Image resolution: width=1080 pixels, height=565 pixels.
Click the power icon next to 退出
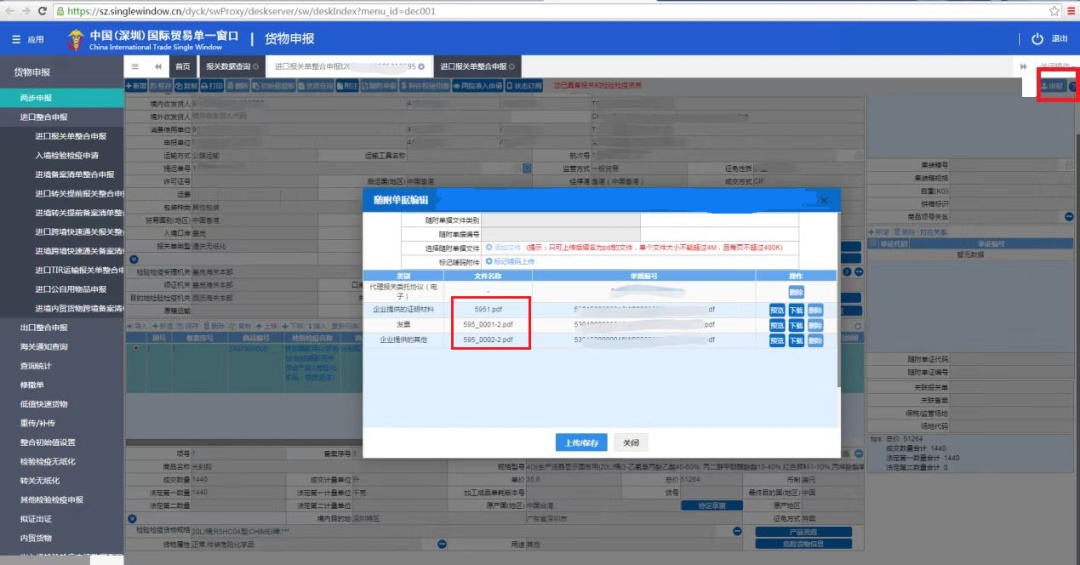coord(1037,39)
